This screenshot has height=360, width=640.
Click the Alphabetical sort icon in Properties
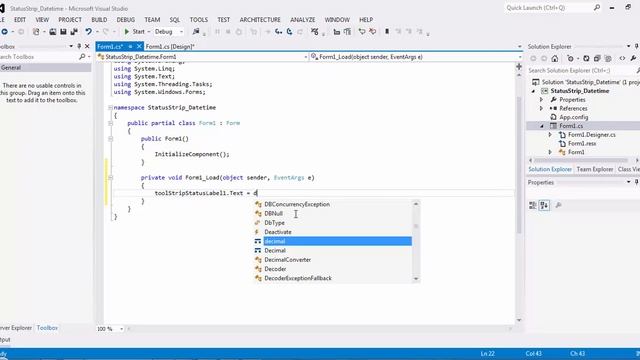pos(544,205)
